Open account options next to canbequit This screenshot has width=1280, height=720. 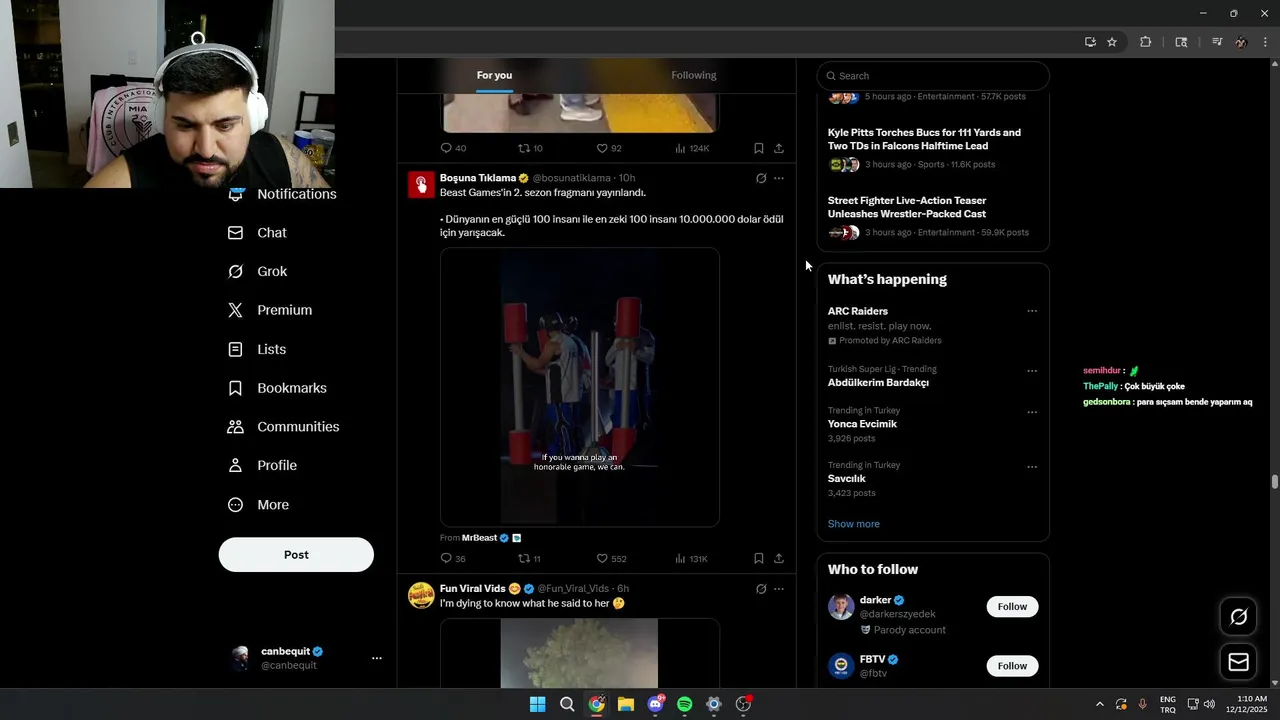pyautogui.click(x=377, y=658)
